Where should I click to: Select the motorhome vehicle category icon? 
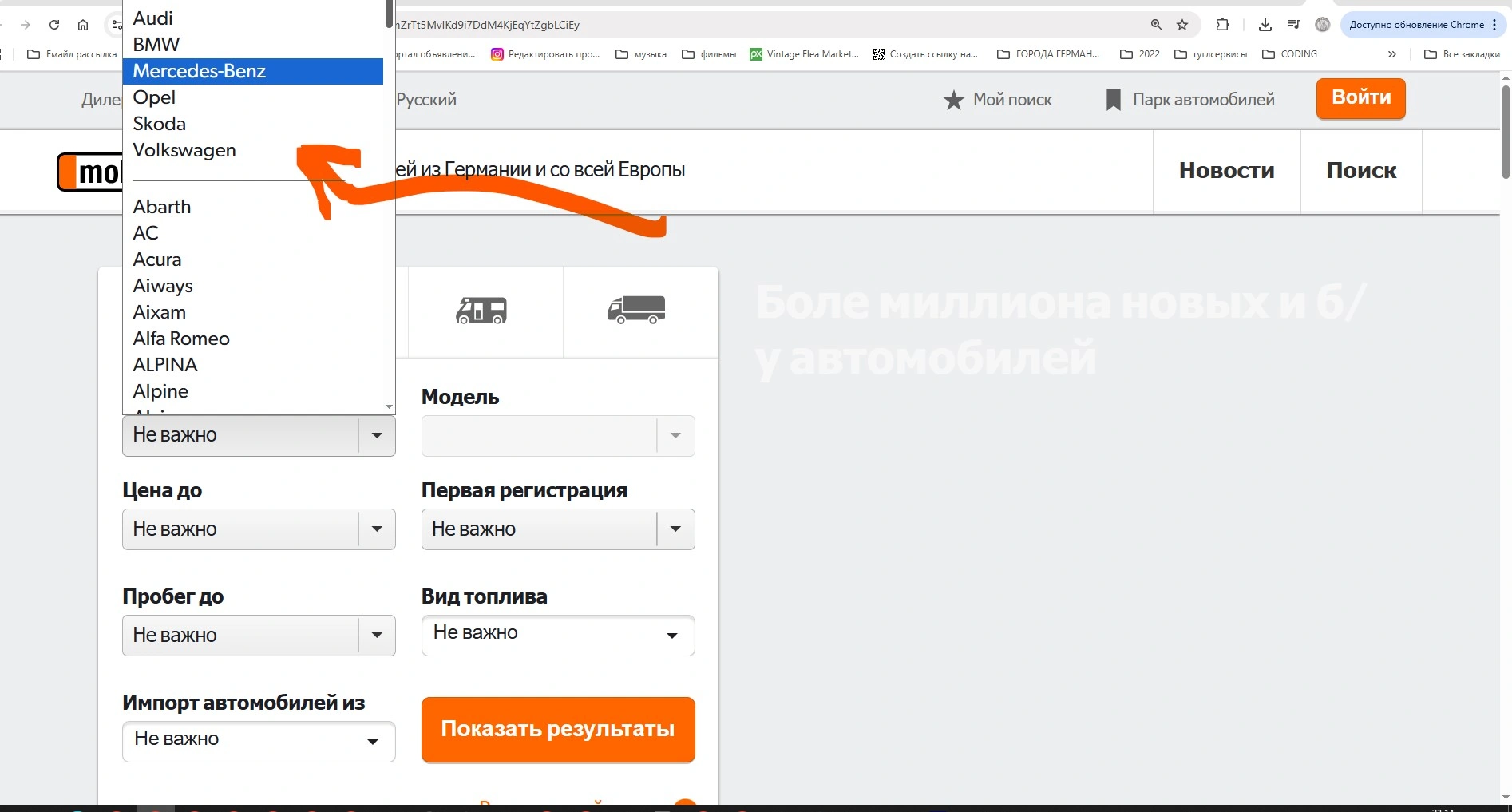(x=481, y=310)
